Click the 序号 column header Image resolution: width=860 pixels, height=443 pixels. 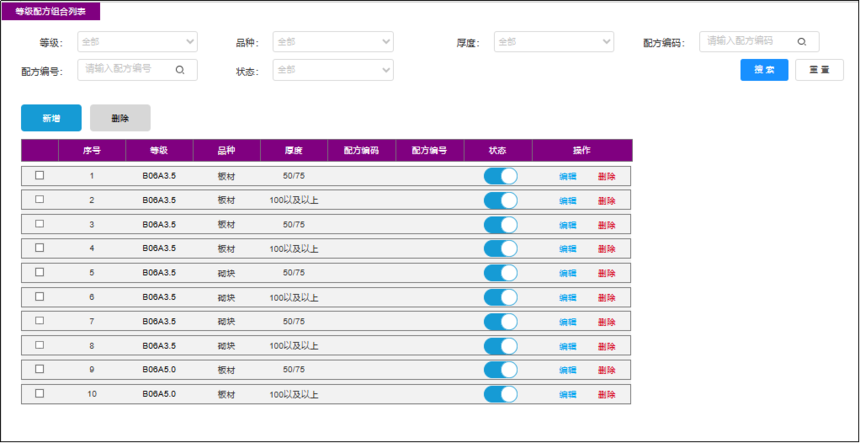[92, 150]
